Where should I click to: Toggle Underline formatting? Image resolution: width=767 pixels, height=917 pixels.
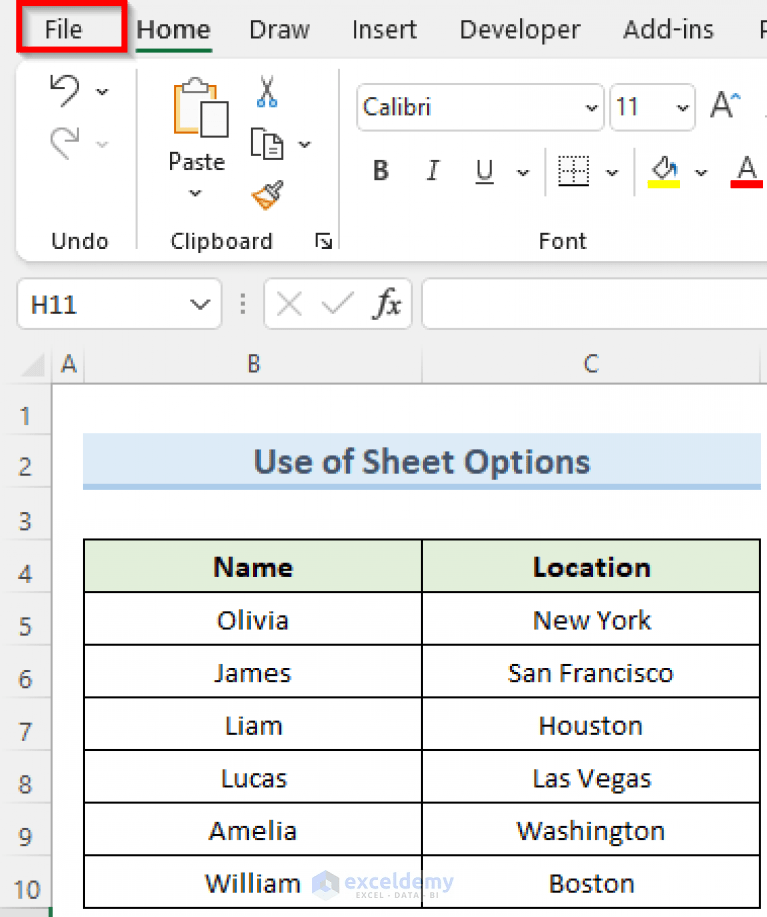coord(483,170)
